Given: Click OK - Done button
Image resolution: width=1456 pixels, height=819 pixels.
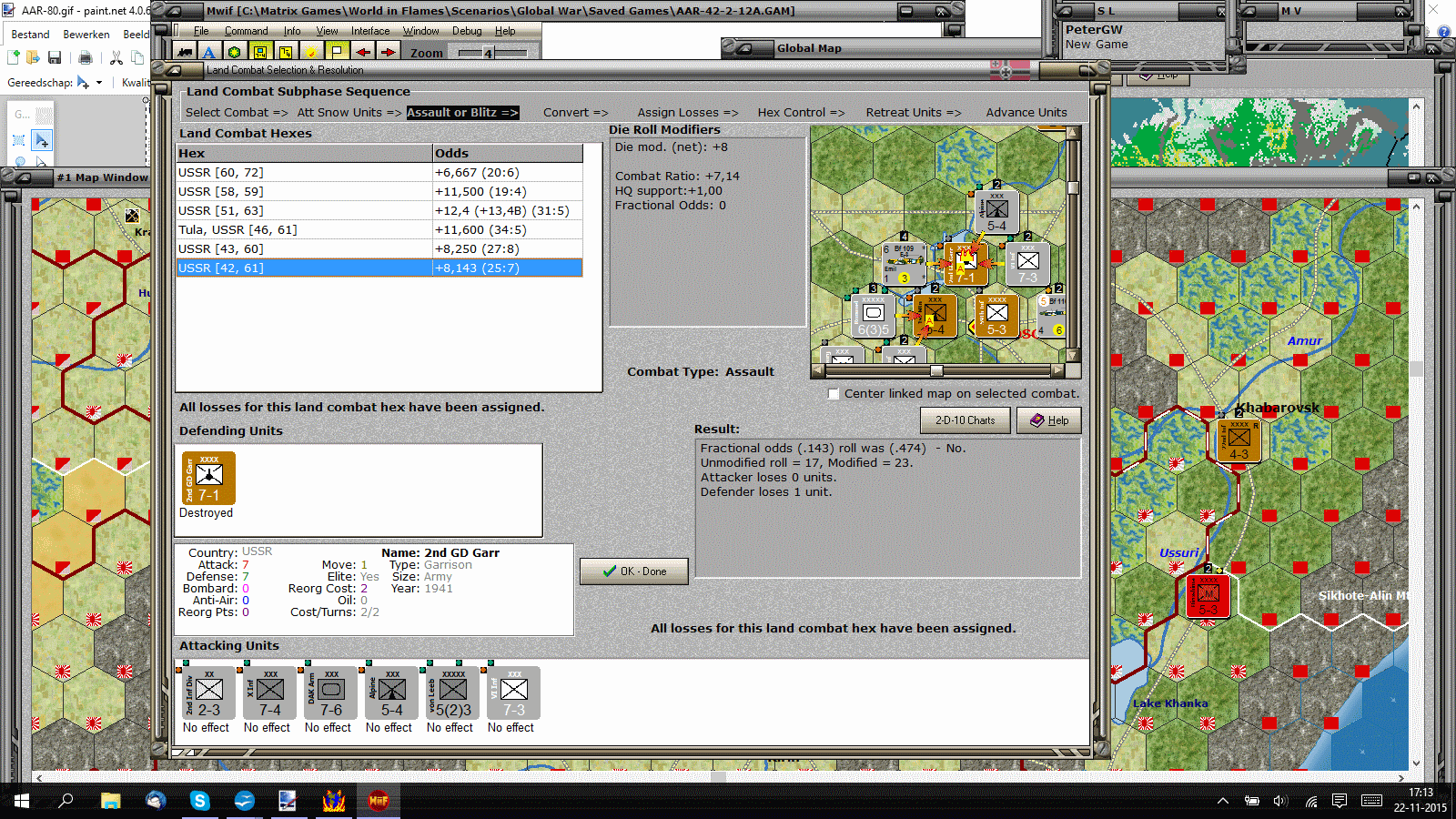Looking at the screenshot, I should pos(634,571).
